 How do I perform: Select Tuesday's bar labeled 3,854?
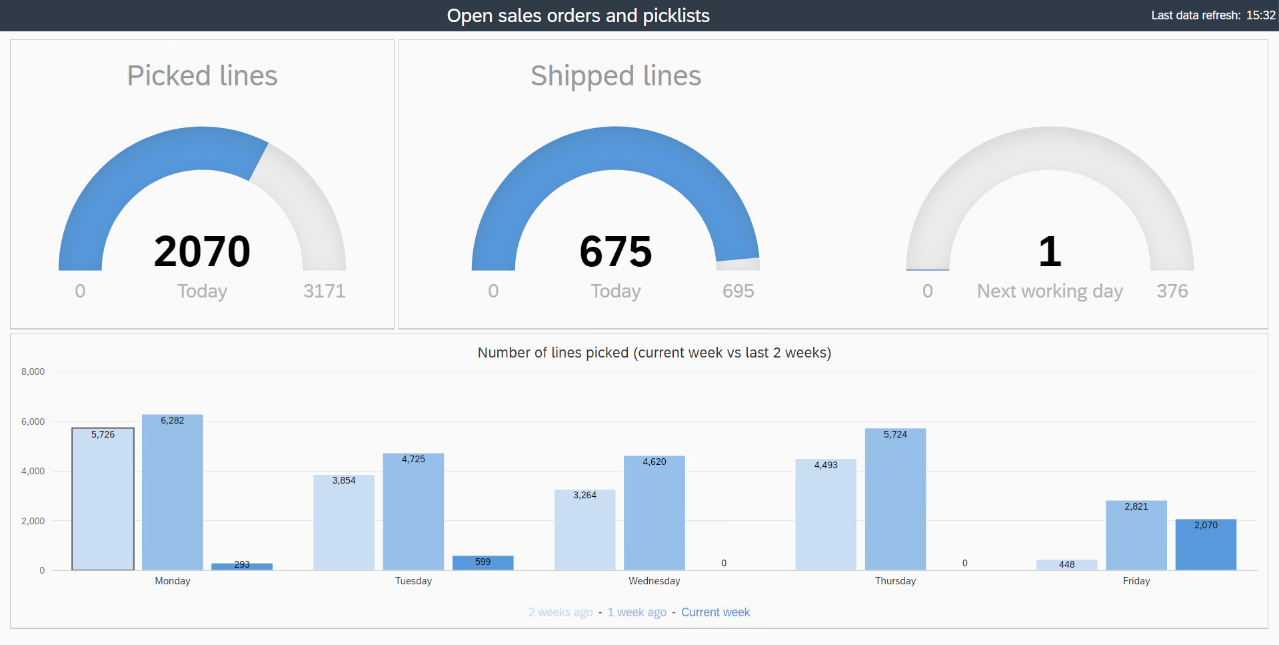point(344,522)
